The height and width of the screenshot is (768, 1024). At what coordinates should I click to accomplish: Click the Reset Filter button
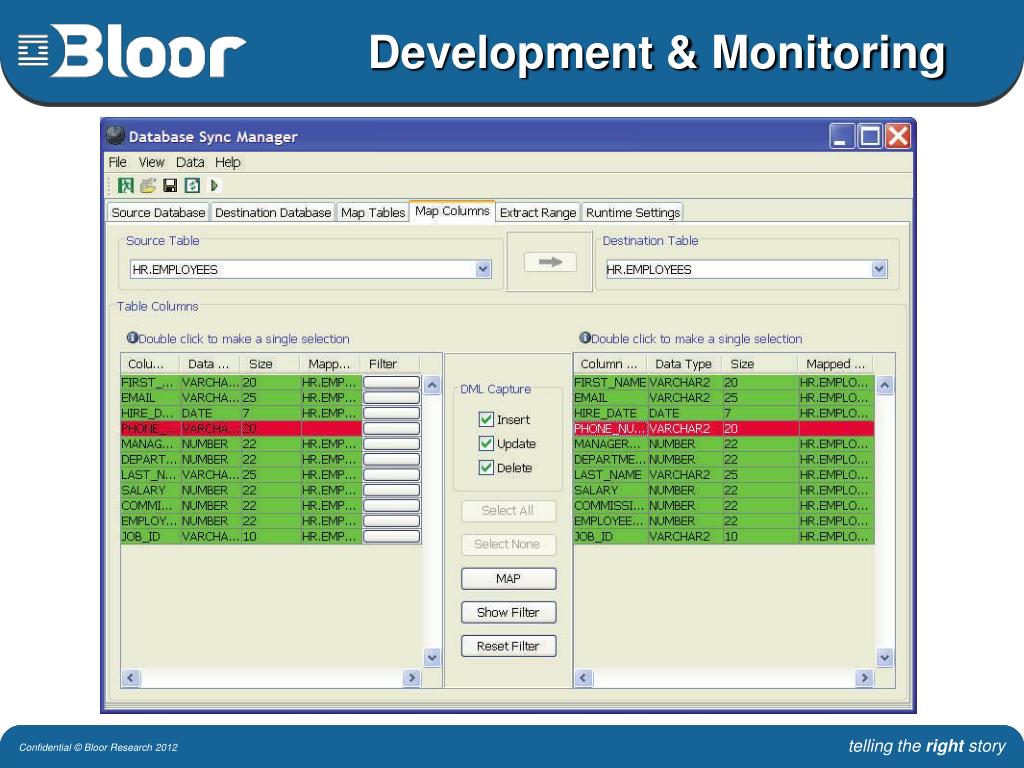508,647
